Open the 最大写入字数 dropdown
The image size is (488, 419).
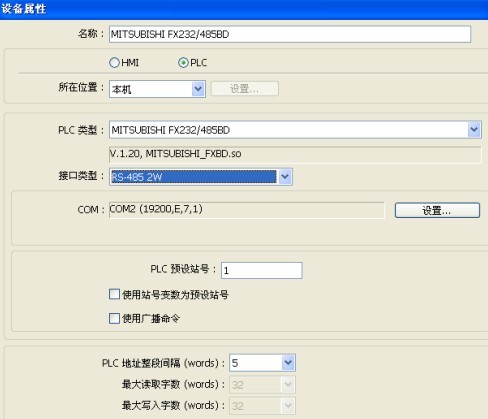262,406
